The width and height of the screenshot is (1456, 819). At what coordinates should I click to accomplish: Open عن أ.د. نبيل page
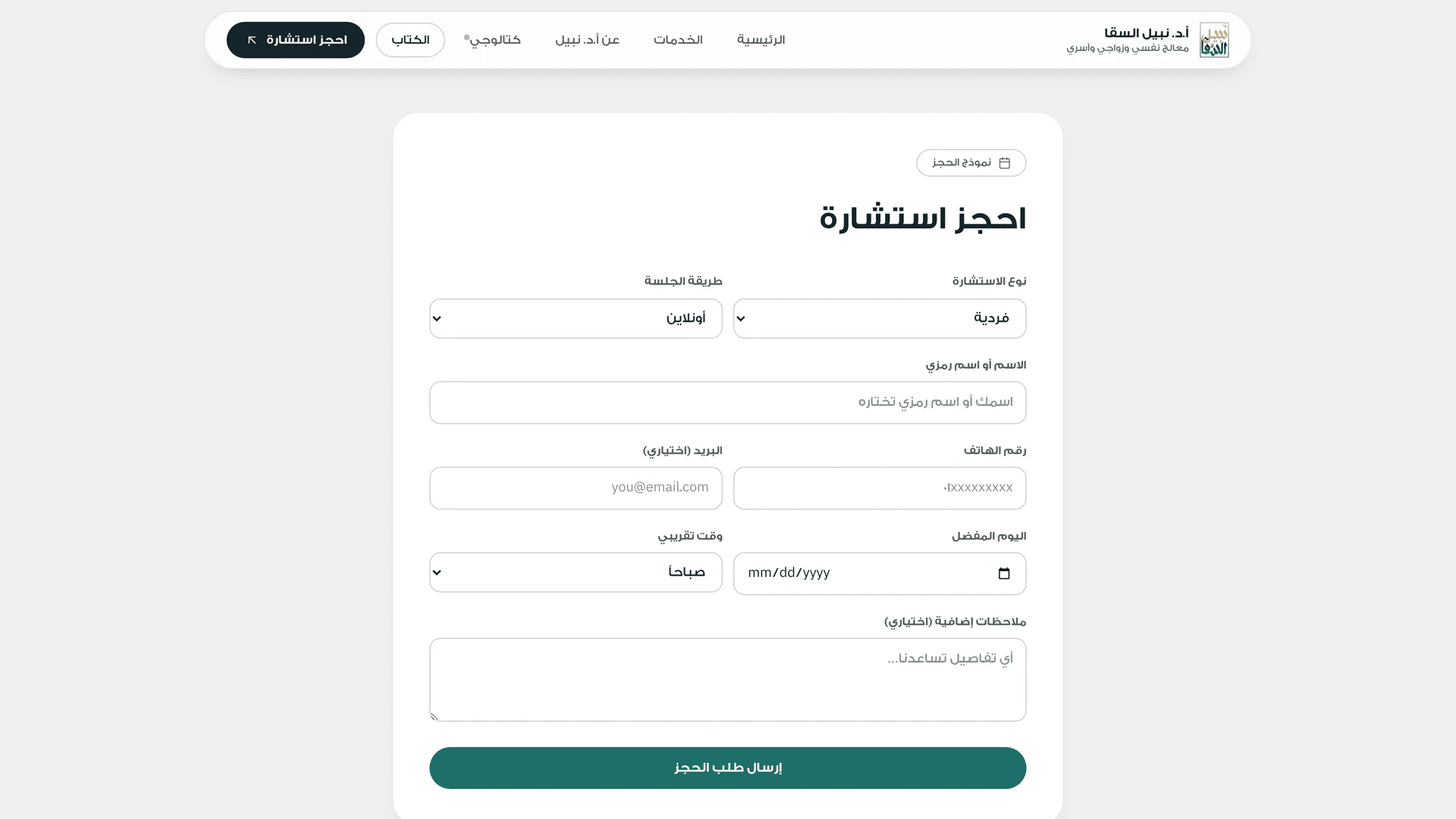click(x=587, y=40)
